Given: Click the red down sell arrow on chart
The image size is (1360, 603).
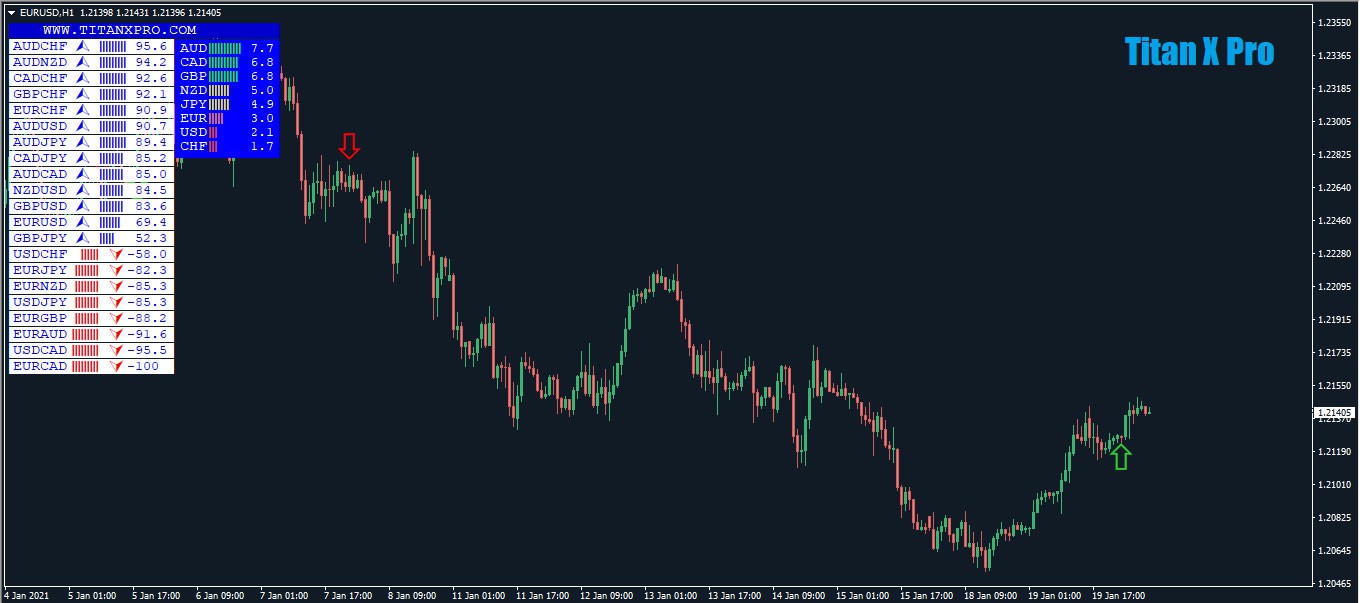Looking at the screenshot, I should point(348,146).
